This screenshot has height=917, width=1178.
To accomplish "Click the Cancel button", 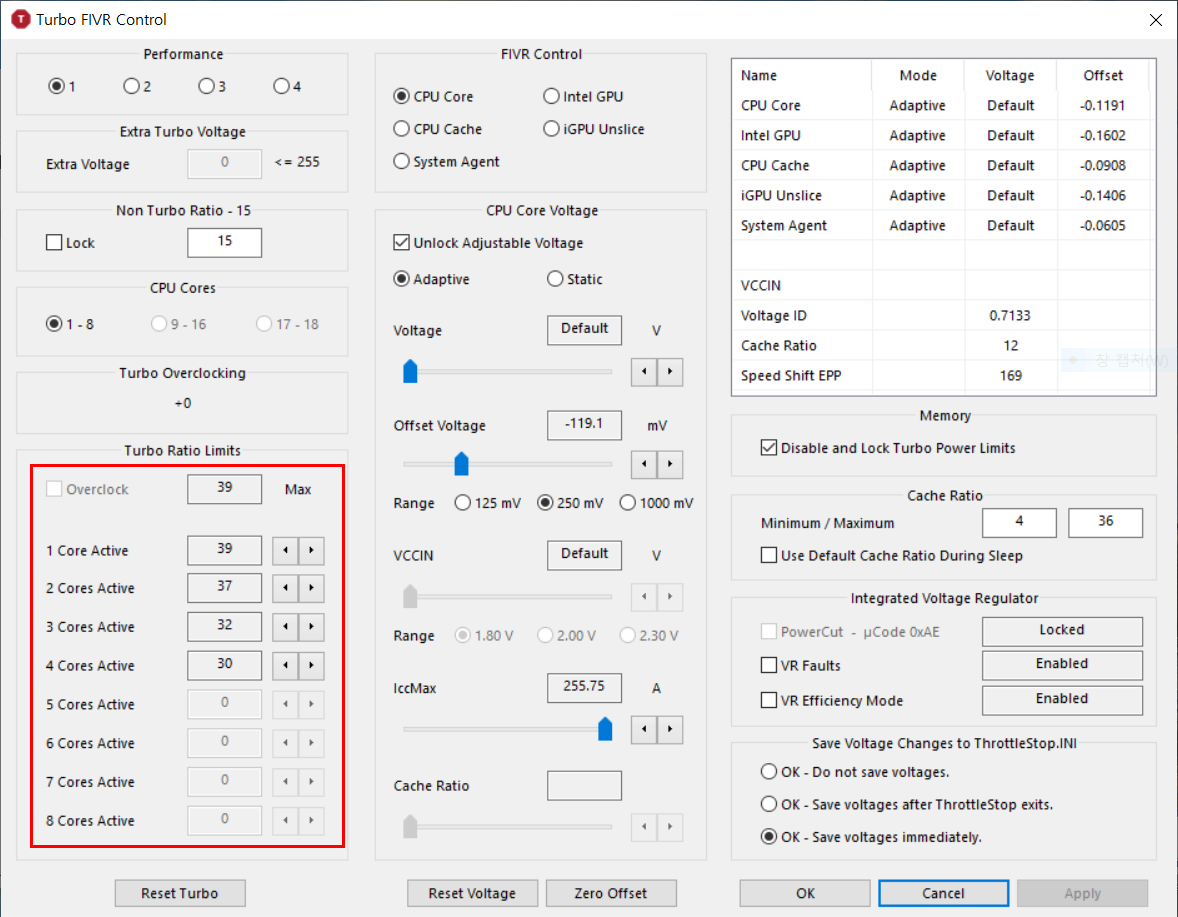I will tap(944, 893).
